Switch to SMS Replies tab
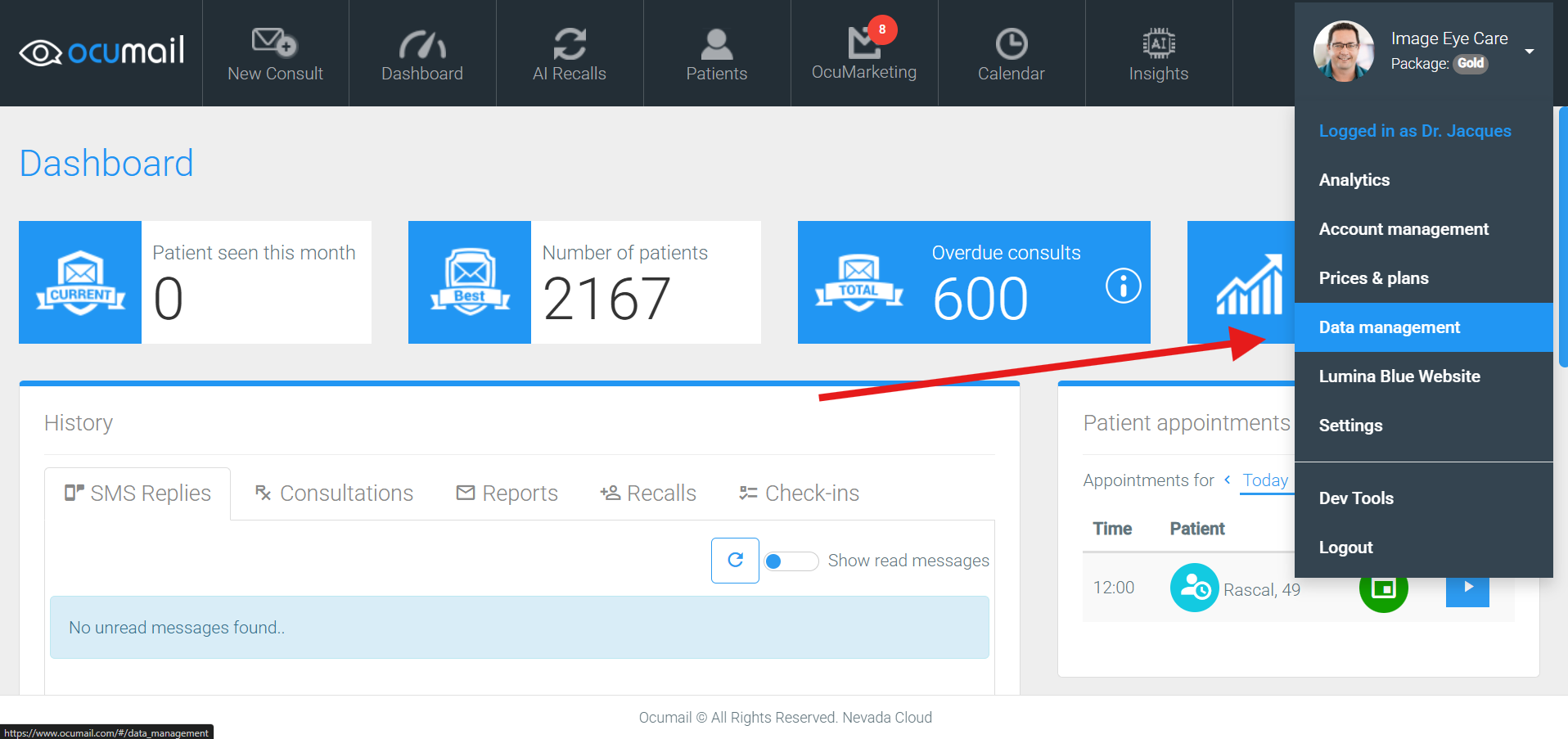Viewport: 1568px width, 739px height. (137, 493)
